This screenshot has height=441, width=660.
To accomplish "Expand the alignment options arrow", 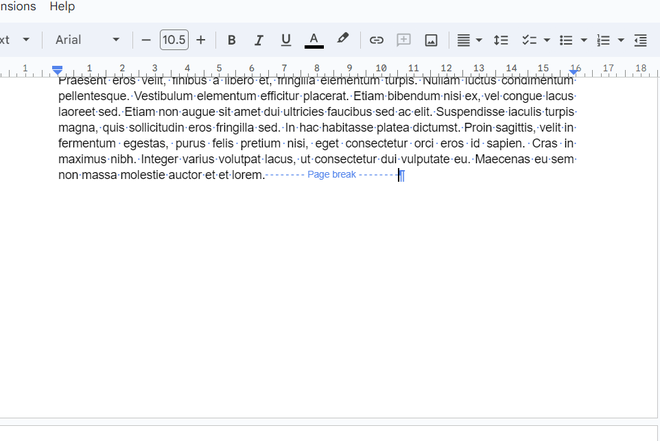I will click(x=479, y=40).
